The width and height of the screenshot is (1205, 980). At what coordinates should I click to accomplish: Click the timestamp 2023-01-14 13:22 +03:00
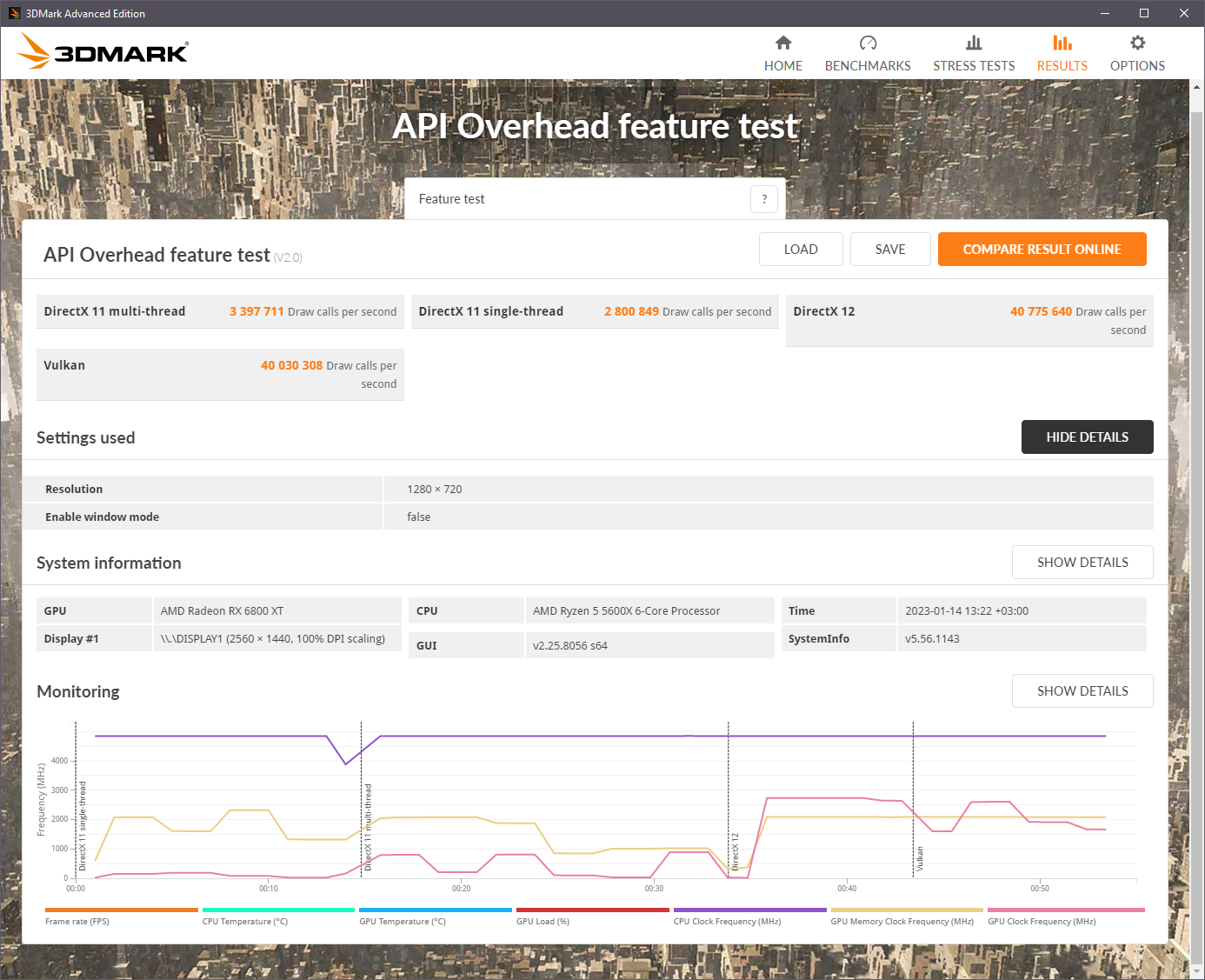[x=967, y=611]
